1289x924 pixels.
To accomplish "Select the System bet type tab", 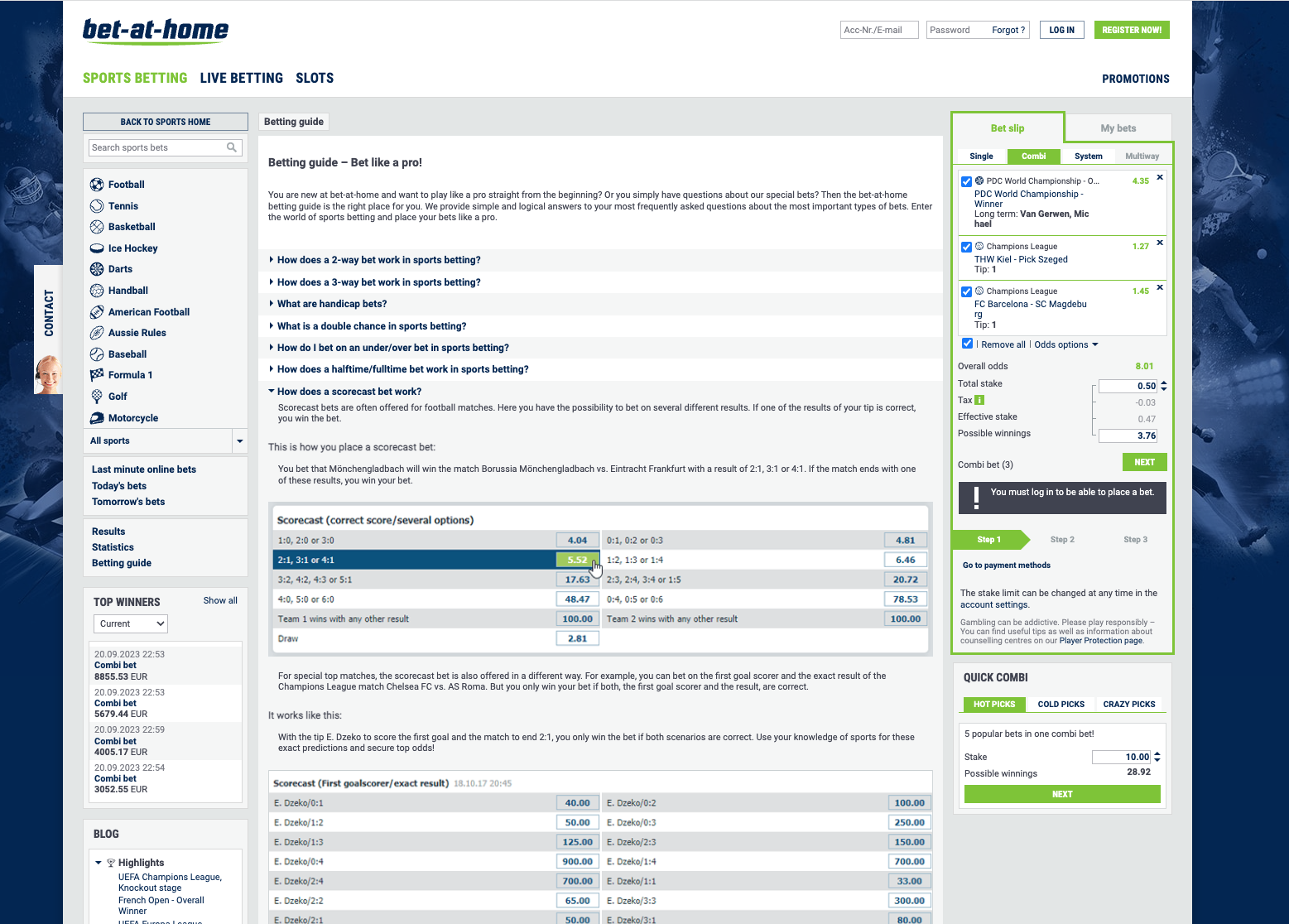I will pos(1088,156).
